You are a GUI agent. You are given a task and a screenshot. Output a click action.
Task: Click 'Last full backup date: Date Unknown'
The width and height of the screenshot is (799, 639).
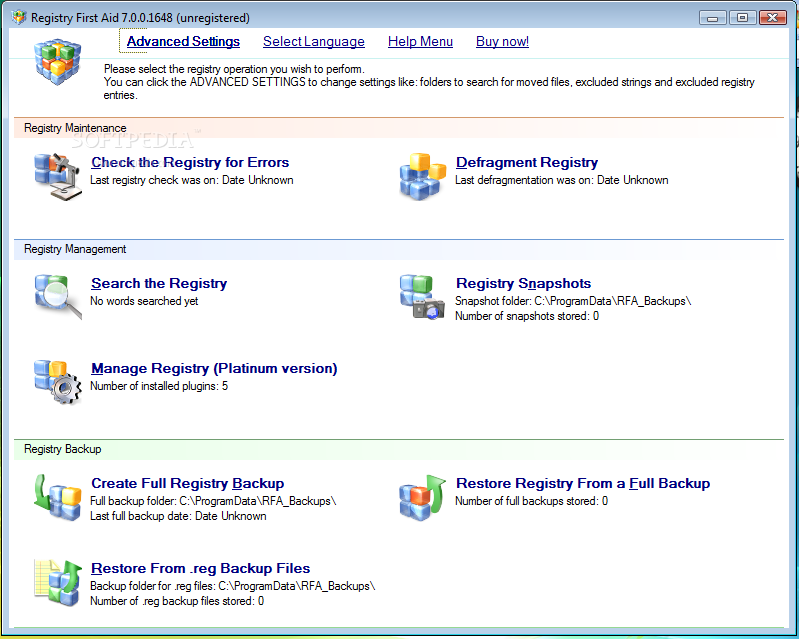178,516
